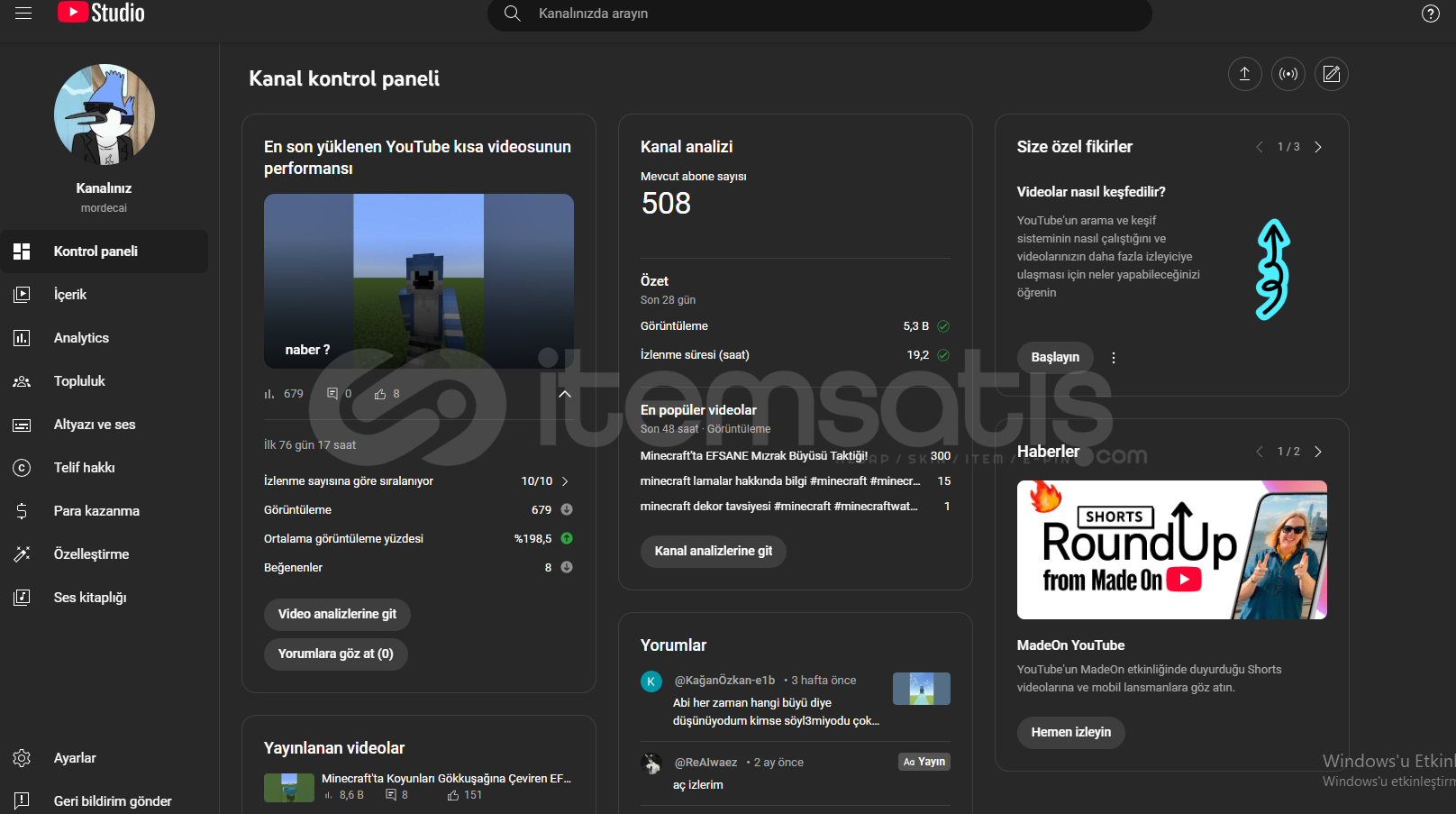The image size is (1456, 814).
Task: Click the Video analizlerine git button
Action: pyautogui.click(x=337, y=614)
